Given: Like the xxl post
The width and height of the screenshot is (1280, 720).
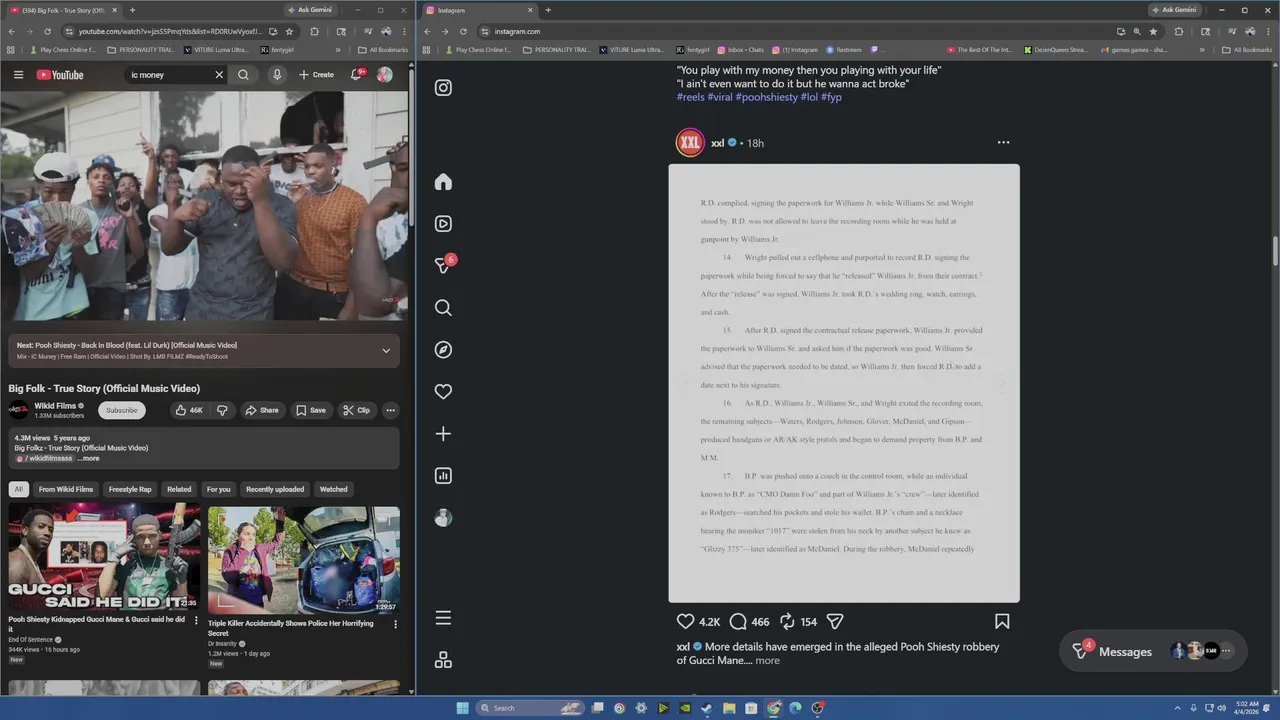Looking at the screenshot, I should pos(685,621).
